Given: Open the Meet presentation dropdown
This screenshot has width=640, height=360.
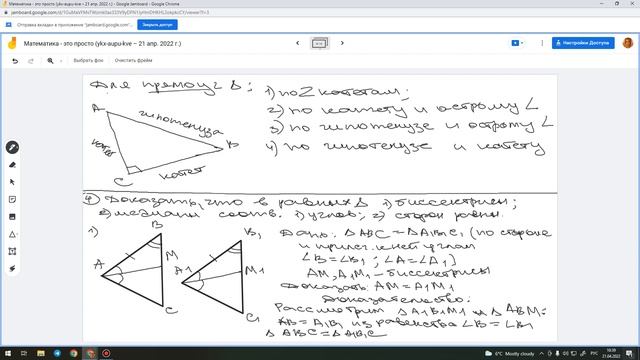Looking at the screenshot, I should click(x=518, y=43).
